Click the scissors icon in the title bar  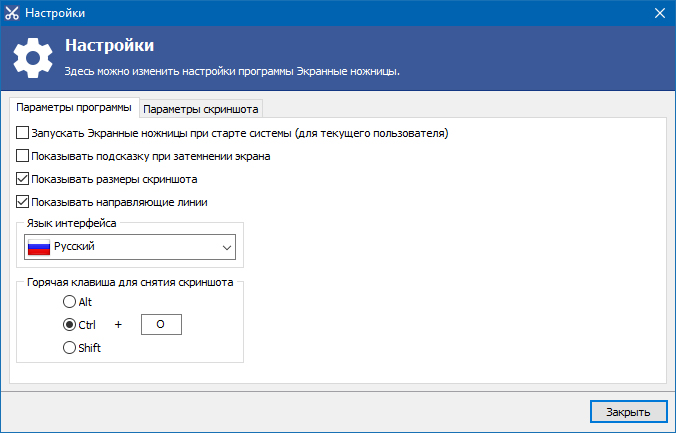click(15, 13)
